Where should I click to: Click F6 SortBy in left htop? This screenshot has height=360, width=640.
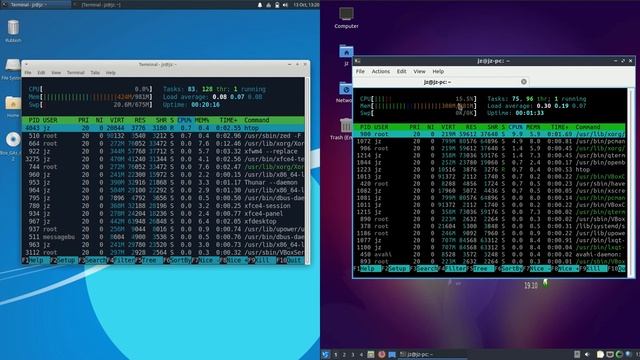pos(178,260)
